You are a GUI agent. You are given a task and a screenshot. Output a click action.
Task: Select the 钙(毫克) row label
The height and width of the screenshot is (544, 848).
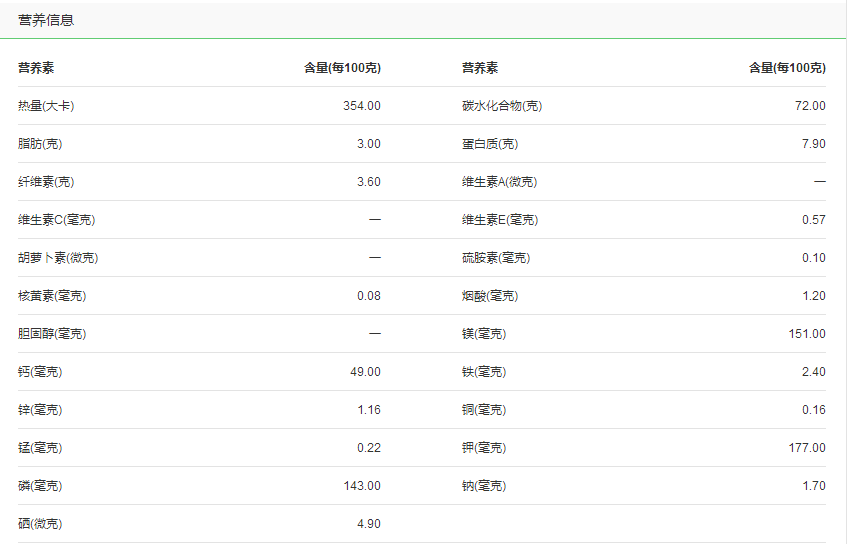[x=40, y=372]
